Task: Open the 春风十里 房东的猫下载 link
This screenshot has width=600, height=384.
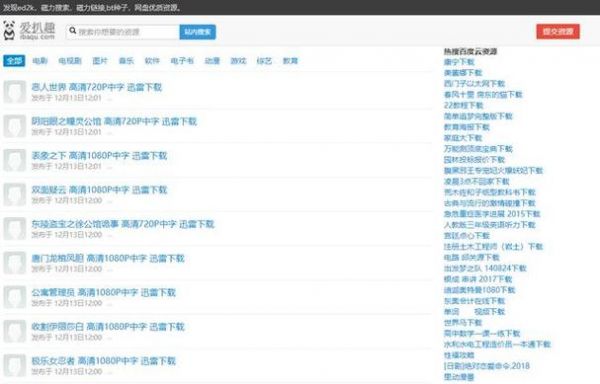Action: [x=483, y=94]
